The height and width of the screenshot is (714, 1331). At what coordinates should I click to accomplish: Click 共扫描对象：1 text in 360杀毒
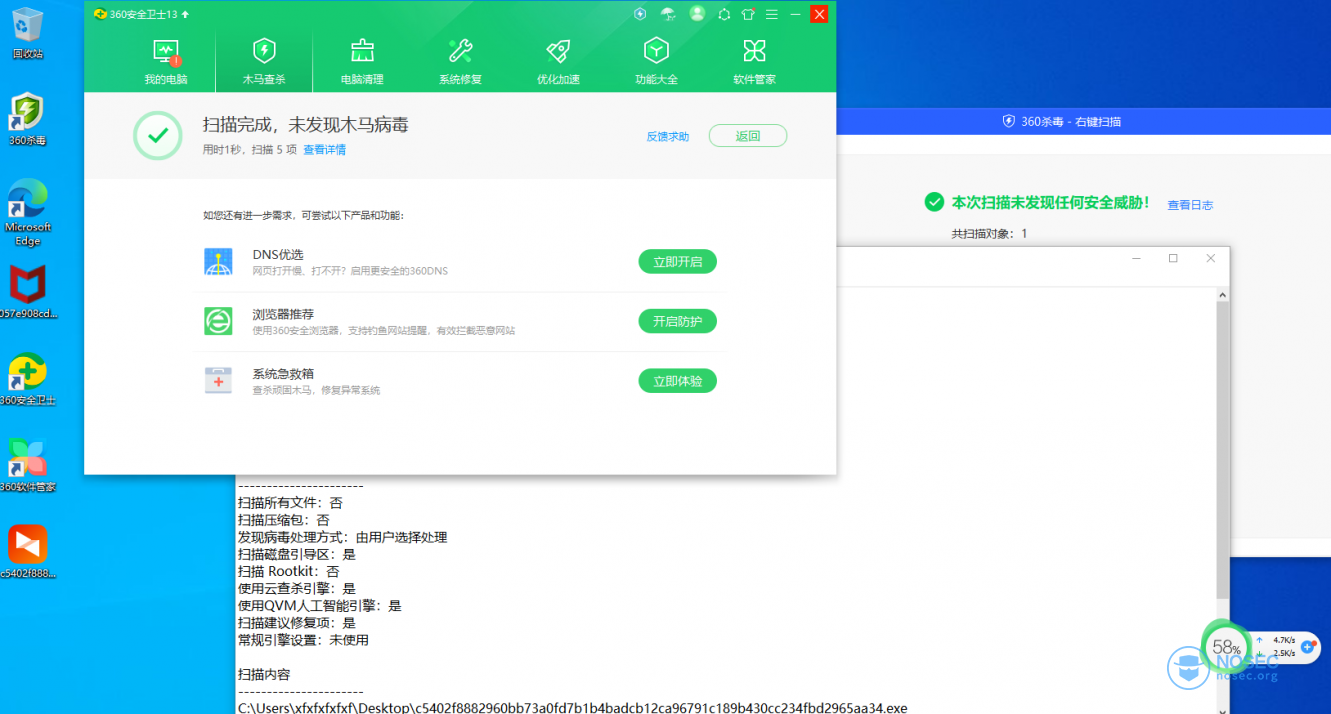click(989, 234)
